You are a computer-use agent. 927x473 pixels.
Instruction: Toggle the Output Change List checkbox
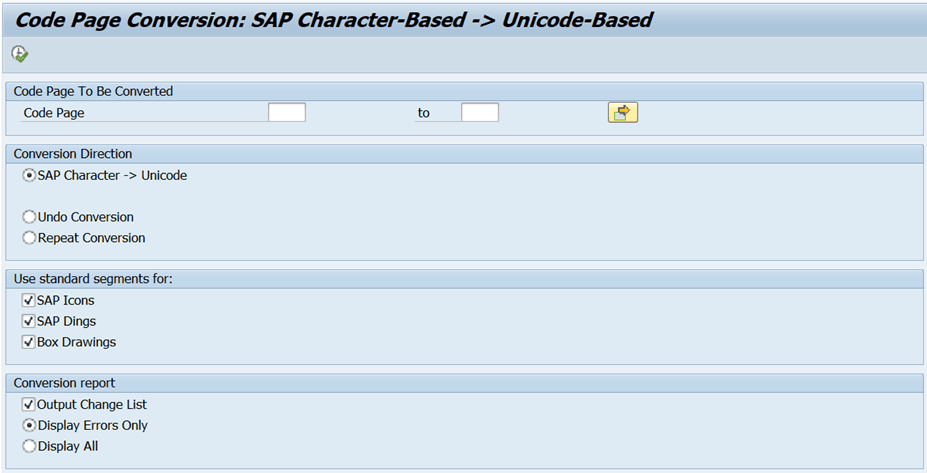pyautogui.click(x=28, y=404)
